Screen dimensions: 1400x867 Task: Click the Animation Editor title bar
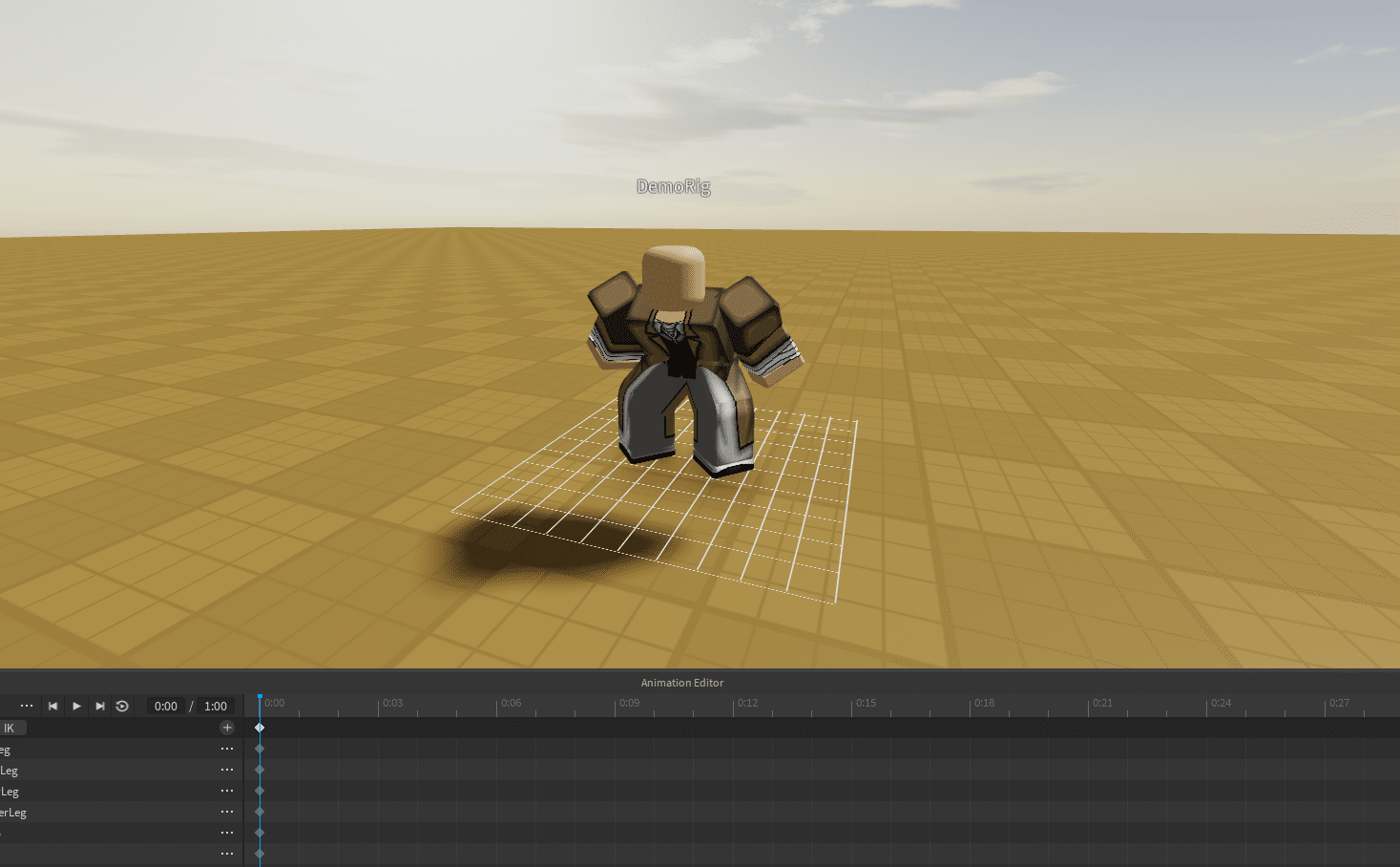[x=681, y=682]
